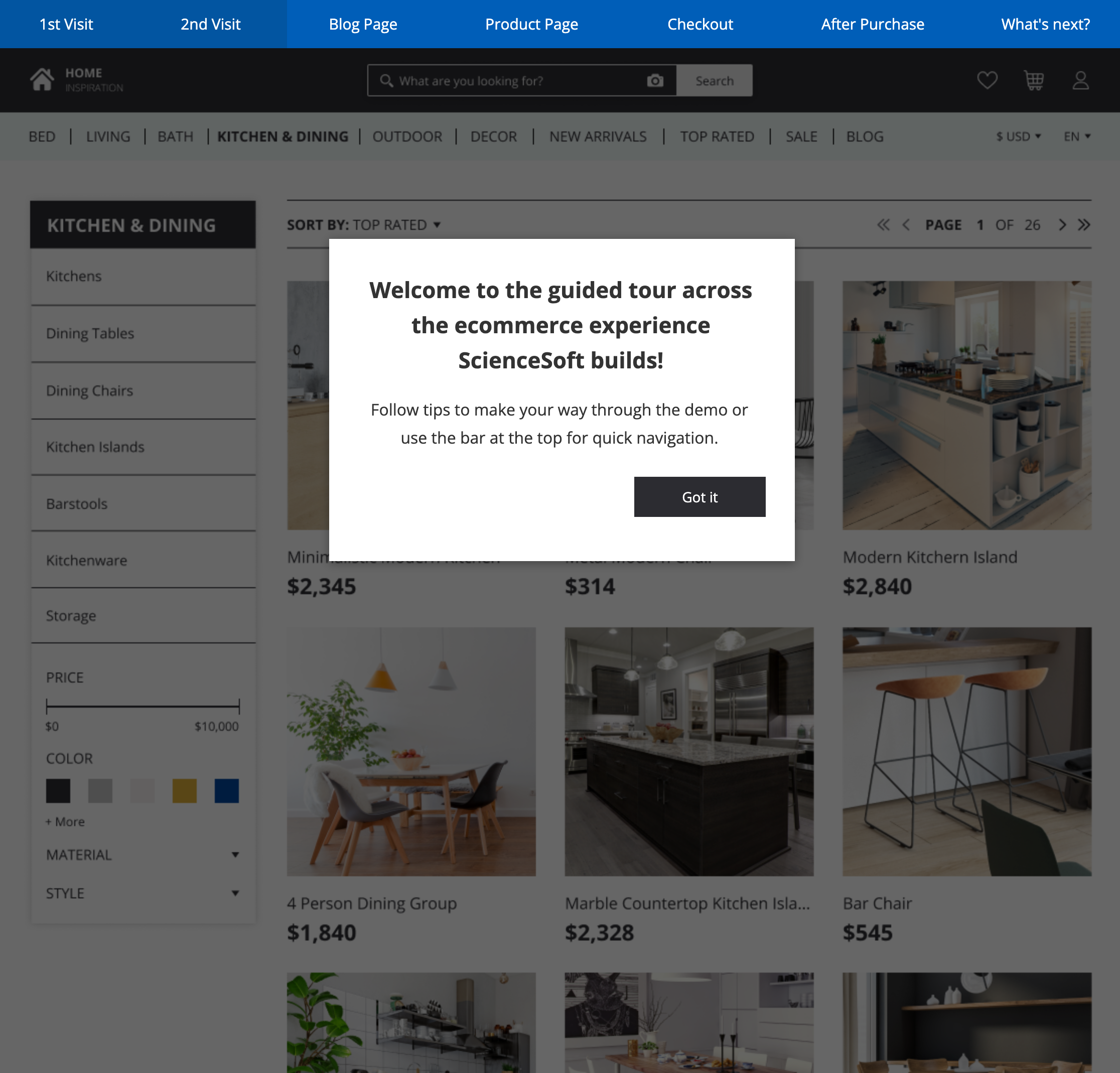Click the Search button
The width and height of the screenshot is (1120, 1073).
click(714, 81)
